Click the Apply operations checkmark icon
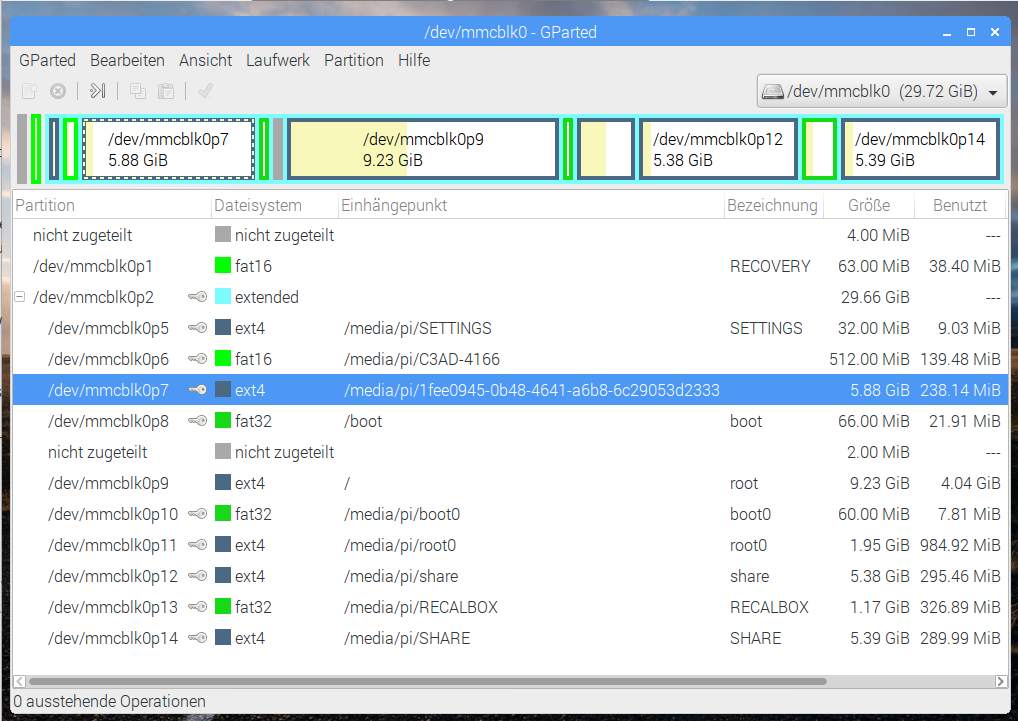 205,91
